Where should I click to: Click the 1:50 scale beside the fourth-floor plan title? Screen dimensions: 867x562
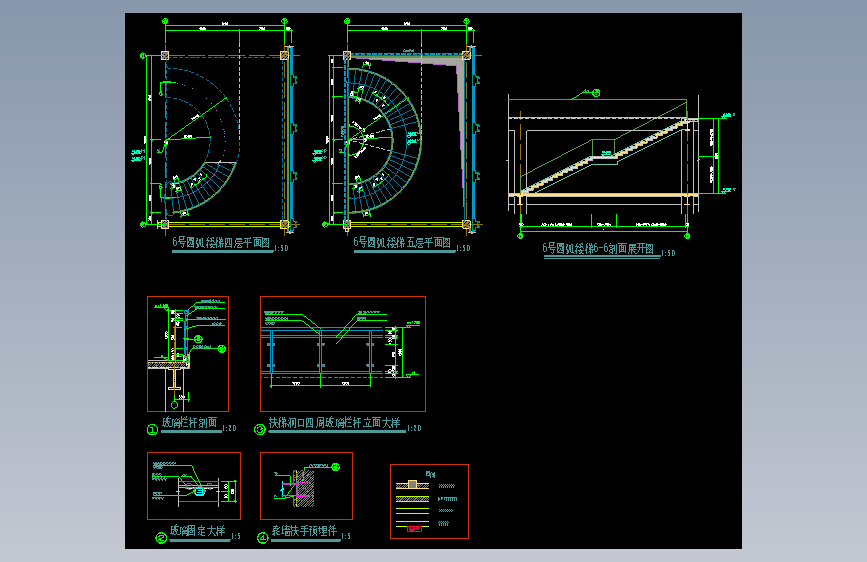coord(281,248)
